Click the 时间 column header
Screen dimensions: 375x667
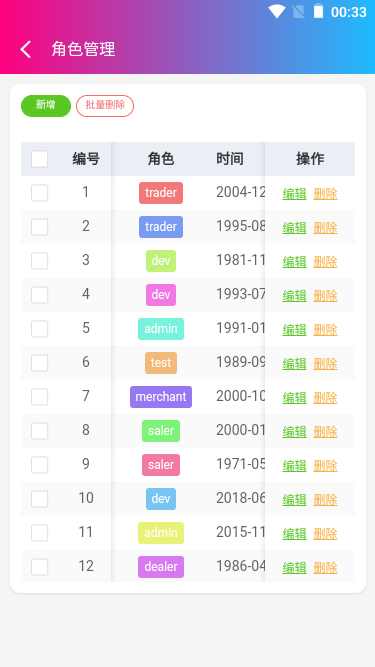(230, 159)
